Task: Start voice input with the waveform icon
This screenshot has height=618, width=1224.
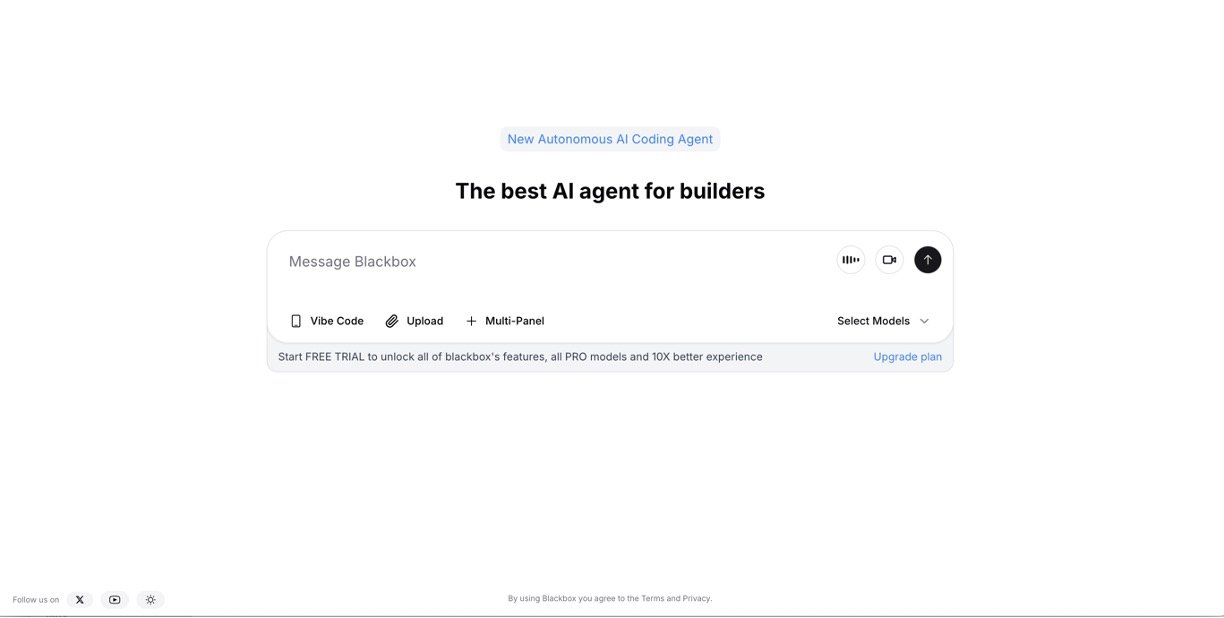Action: pyautogui.click(x=850, y=260)
